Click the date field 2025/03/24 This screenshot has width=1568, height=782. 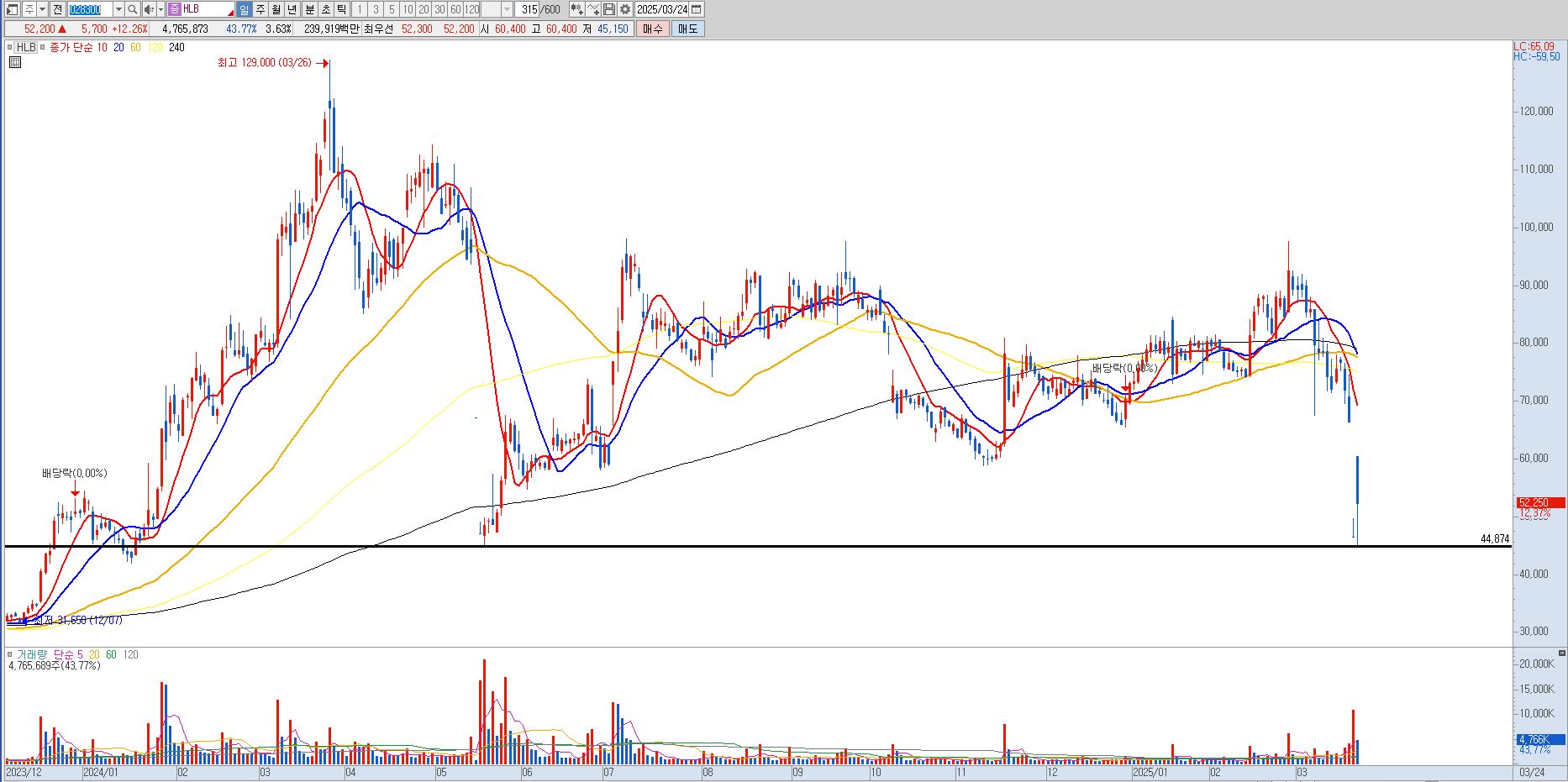[x=661, y=9]
